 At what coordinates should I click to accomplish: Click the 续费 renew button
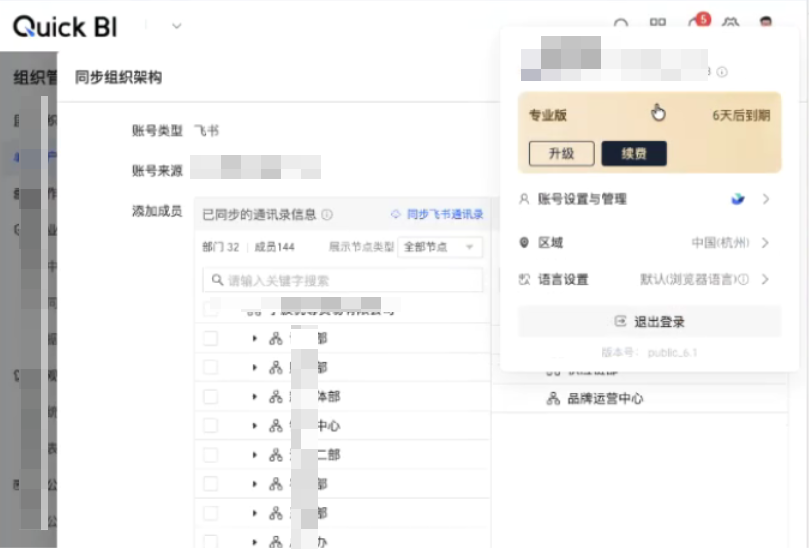point(634,153)
